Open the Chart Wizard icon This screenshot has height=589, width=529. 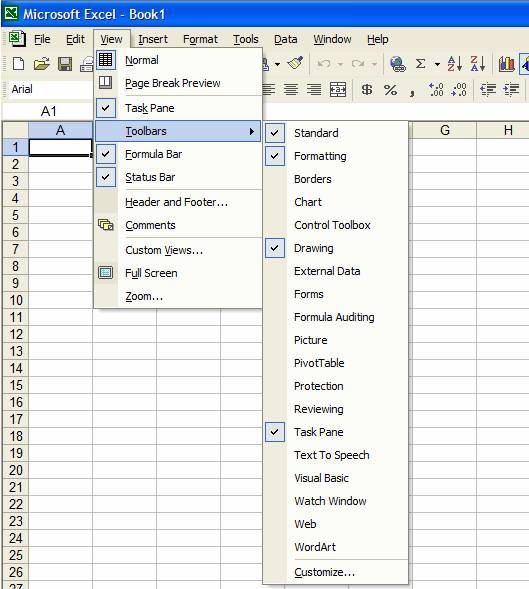coord(506,64)
